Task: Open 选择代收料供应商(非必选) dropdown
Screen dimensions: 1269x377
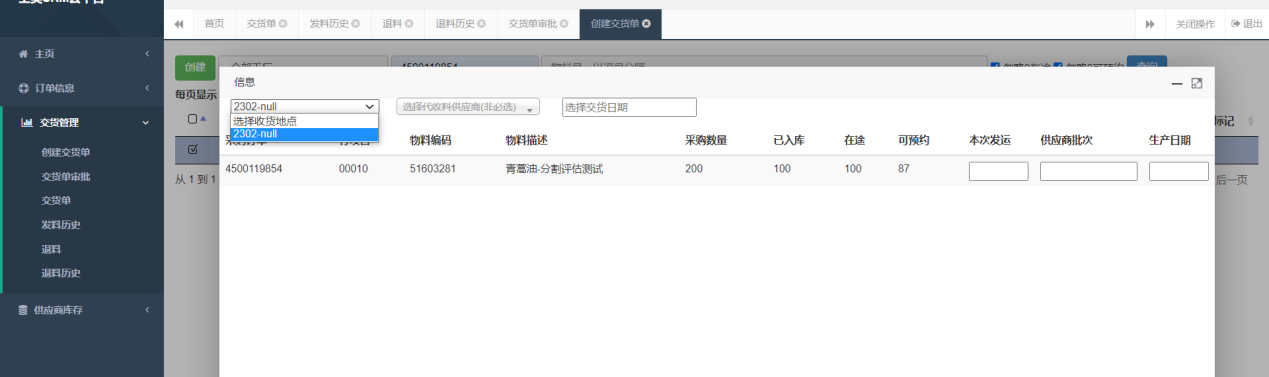Action: (x=469, y=107)
